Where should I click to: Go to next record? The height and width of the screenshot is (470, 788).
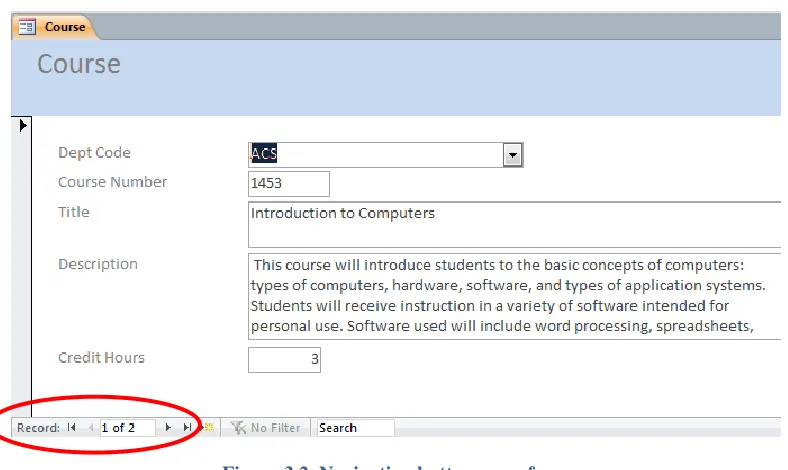coord(168,427)
